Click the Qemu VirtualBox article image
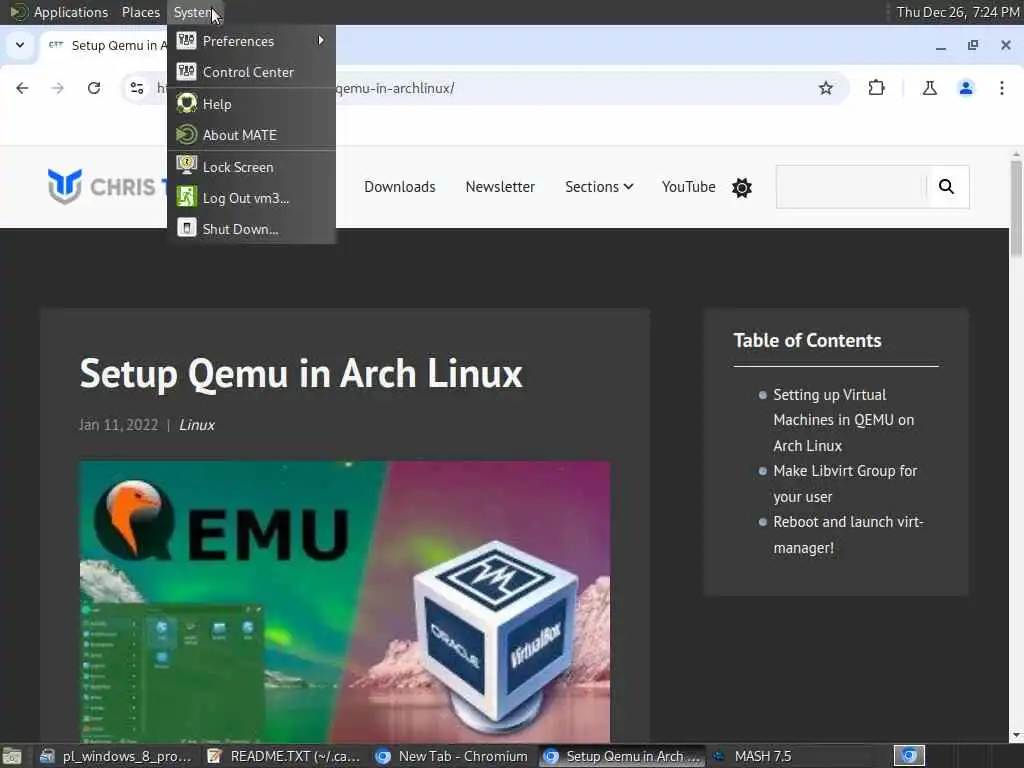Screen dimensions: 1024x768 point(345,601)
